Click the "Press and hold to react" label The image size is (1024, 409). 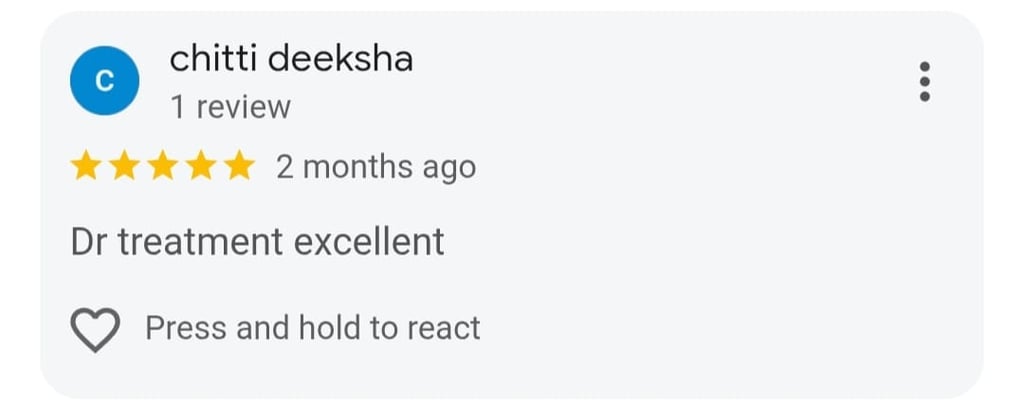click(313, 328)
